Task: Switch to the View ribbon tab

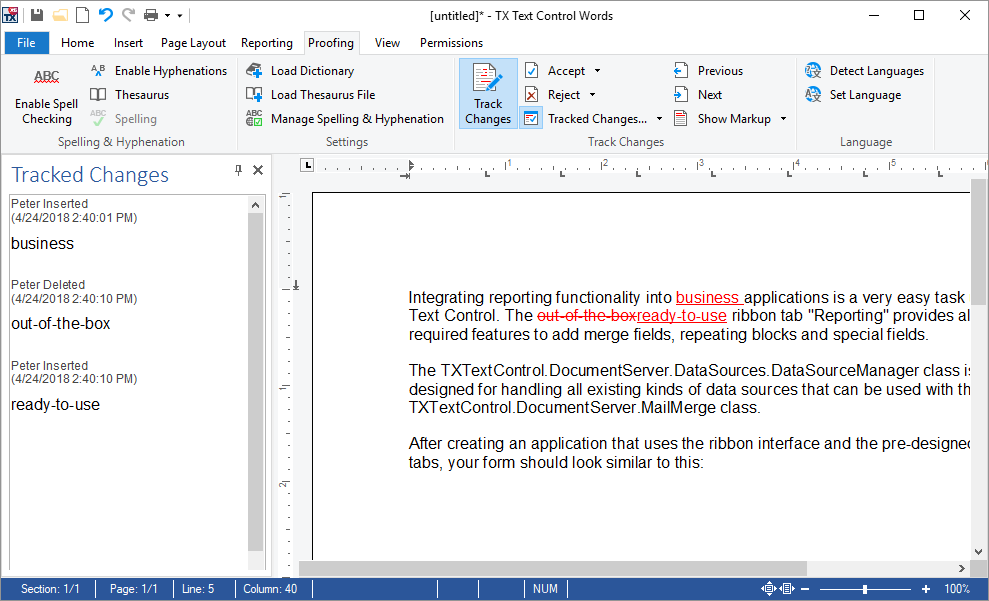Action: tap(387, 43)
